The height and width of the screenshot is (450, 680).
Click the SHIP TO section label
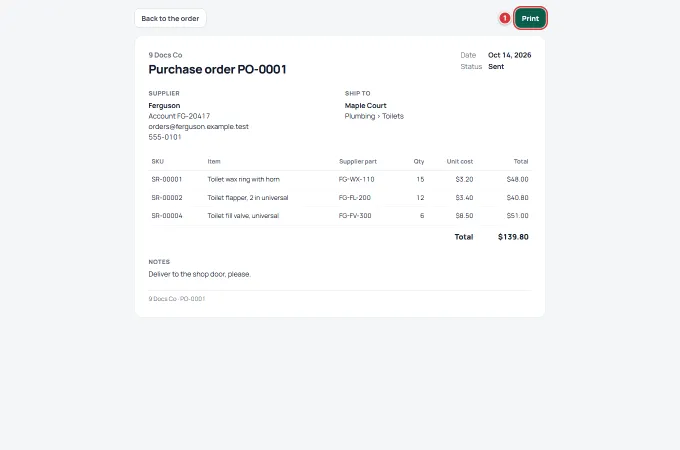[357, 93]
